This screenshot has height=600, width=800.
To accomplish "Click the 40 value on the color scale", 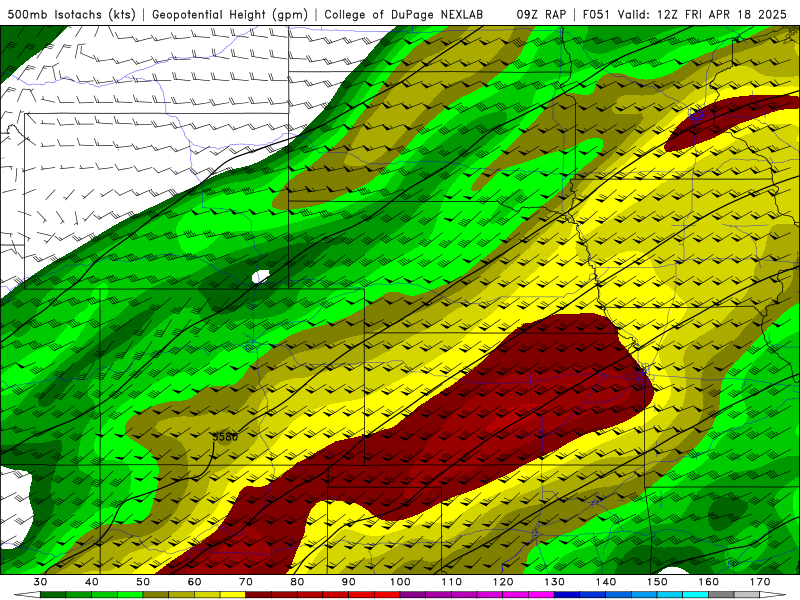I will [92, 582].
